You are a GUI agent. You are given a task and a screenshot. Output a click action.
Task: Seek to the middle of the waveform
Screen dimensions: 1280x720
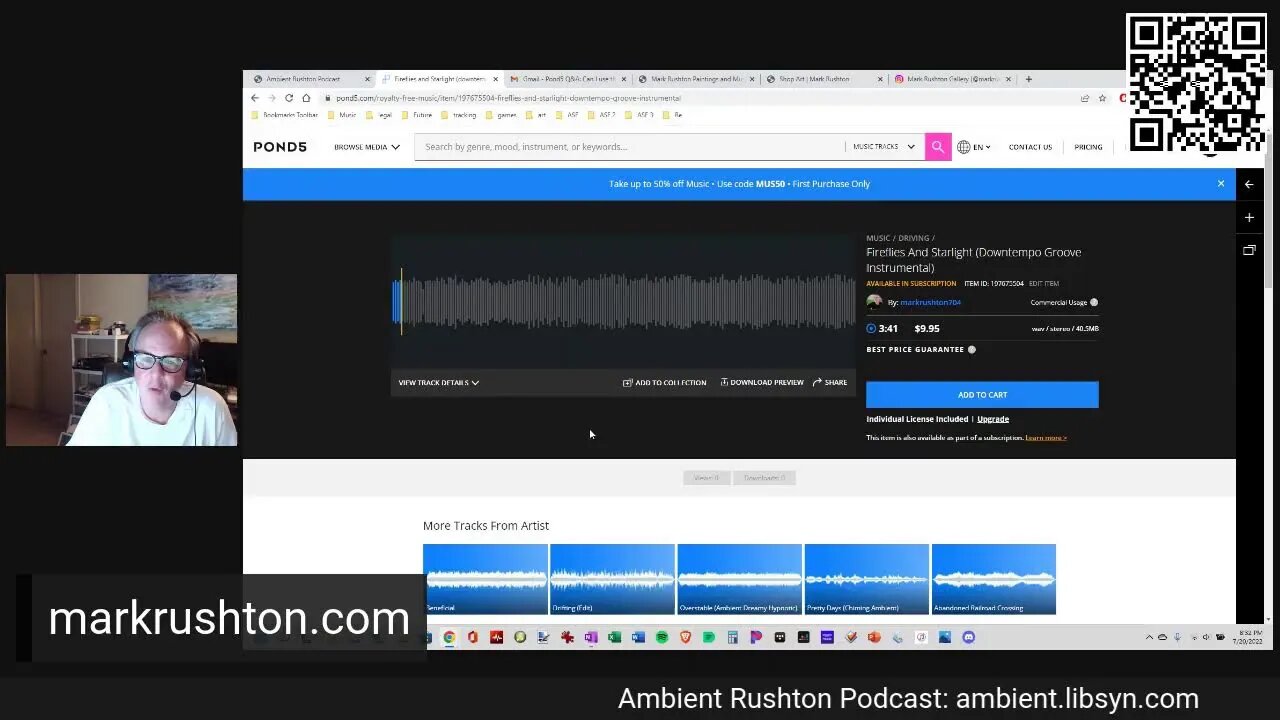pyautogui.click(x=624, y=302)
